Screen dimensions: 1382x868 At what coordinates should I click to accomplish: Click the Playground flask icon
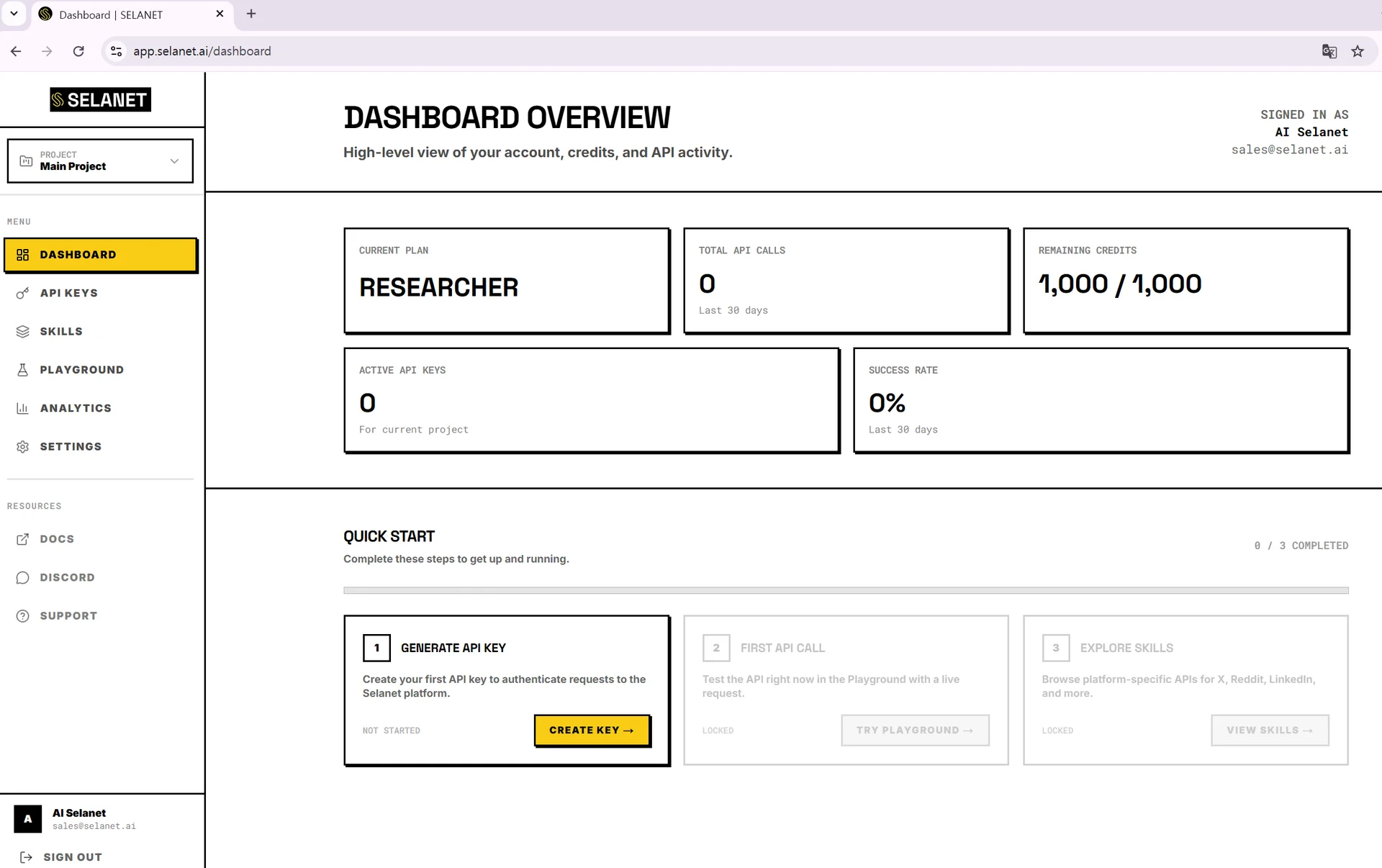[x=23, y=370]
